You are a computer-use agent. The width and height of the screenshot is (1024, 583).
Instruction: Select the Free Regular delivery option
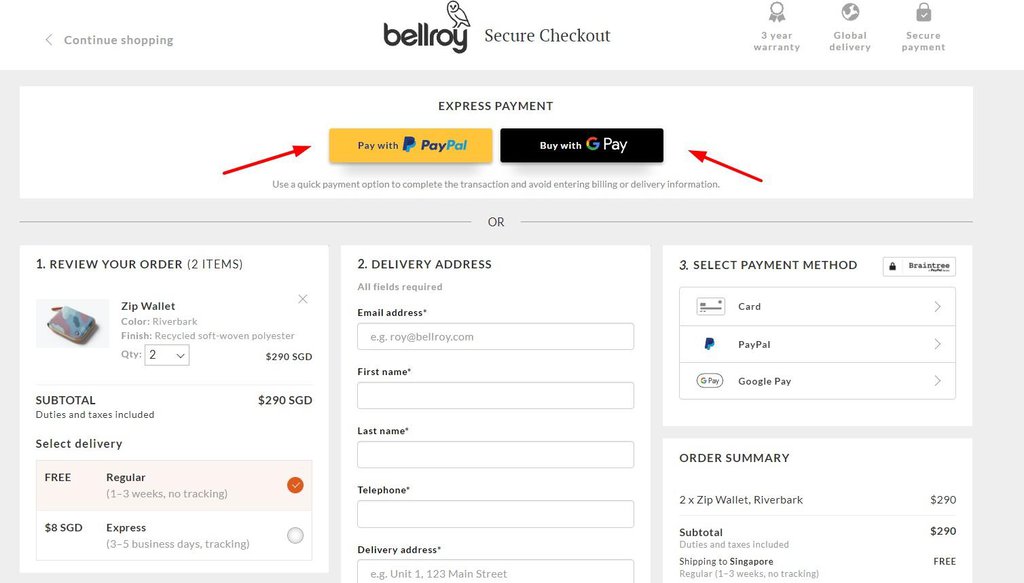pos(295,484)
